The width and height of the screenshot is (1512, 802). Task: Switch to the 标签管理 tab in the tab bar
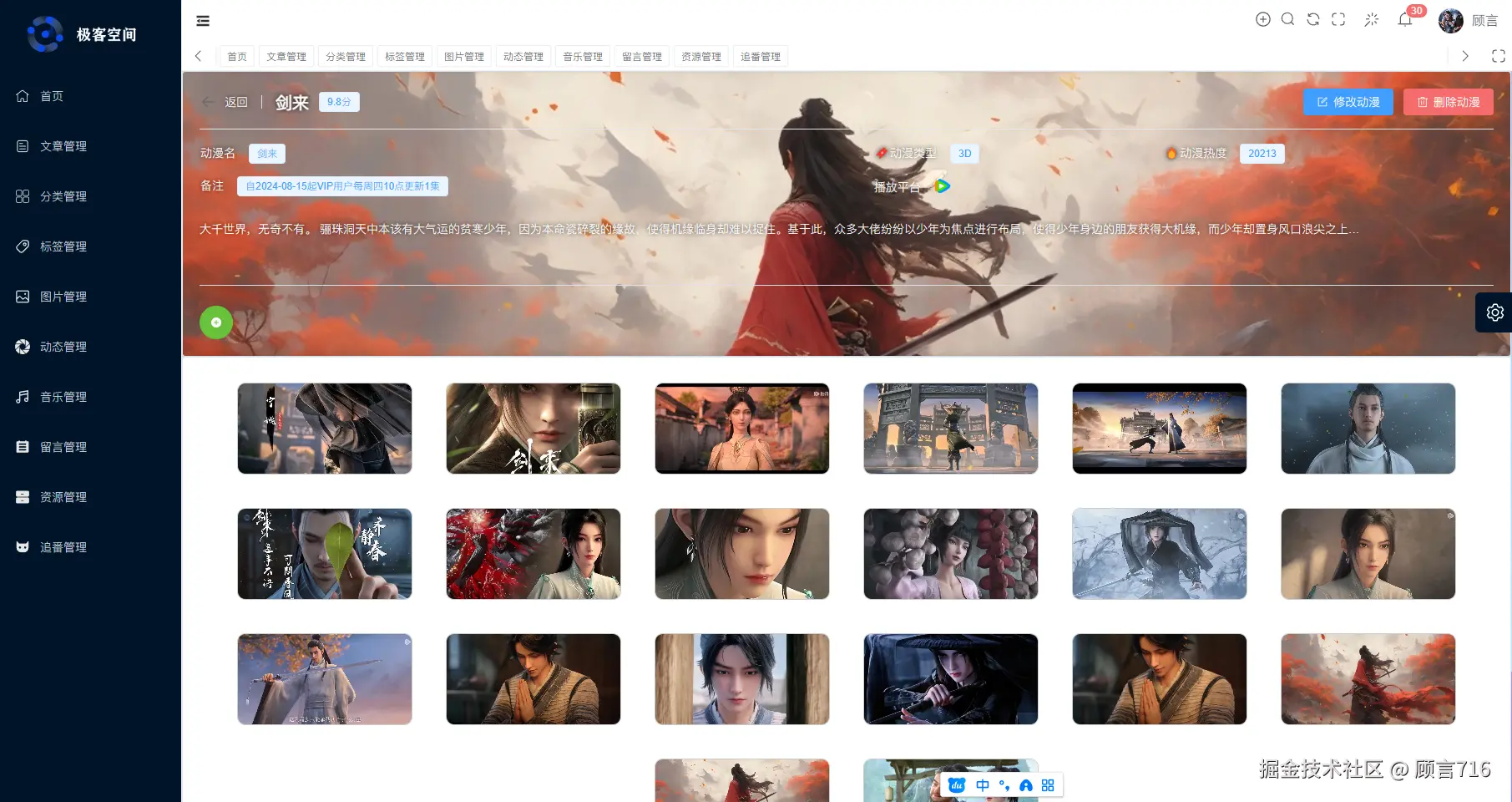click(405, 57)
